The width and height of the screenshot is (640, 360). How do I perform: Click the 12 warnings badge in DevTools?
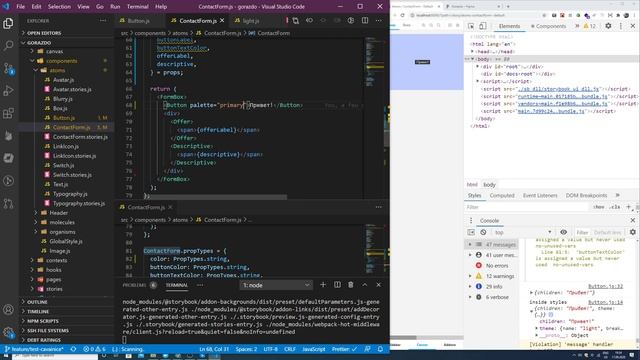(x=590, y=26)
